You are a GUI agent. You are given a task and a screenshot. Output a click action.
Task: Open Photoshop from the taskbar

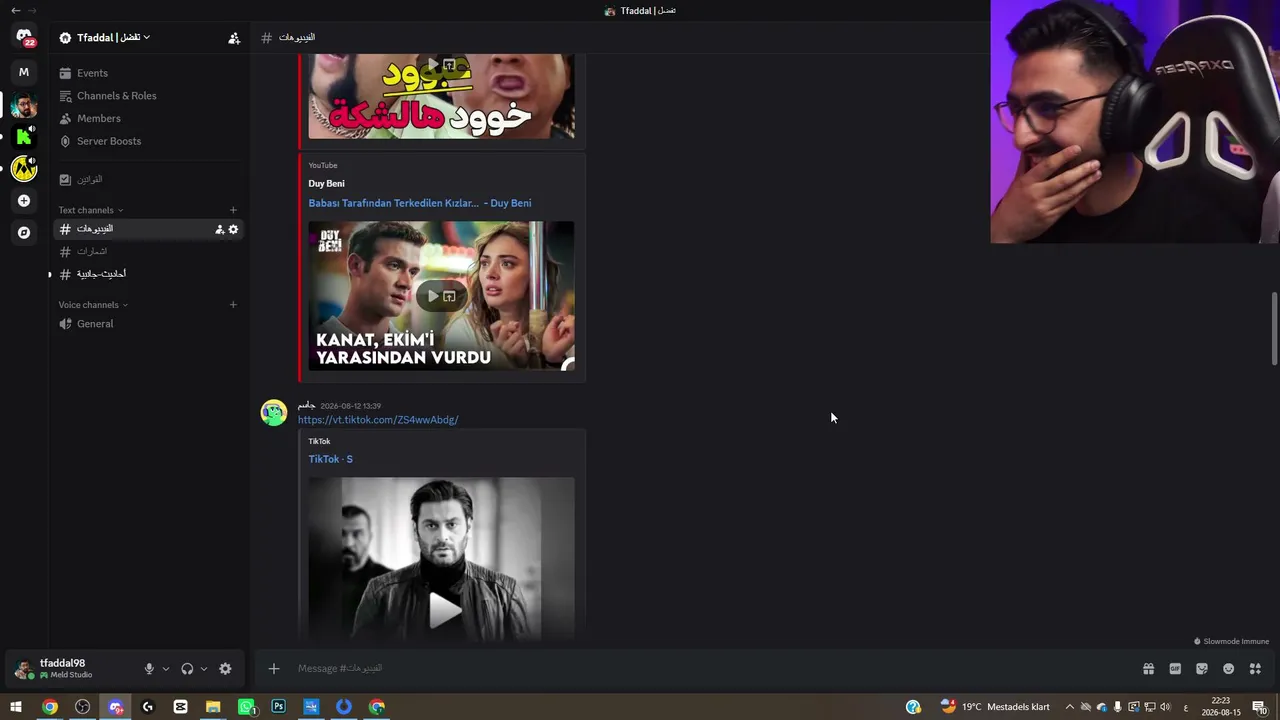point(278,707)
